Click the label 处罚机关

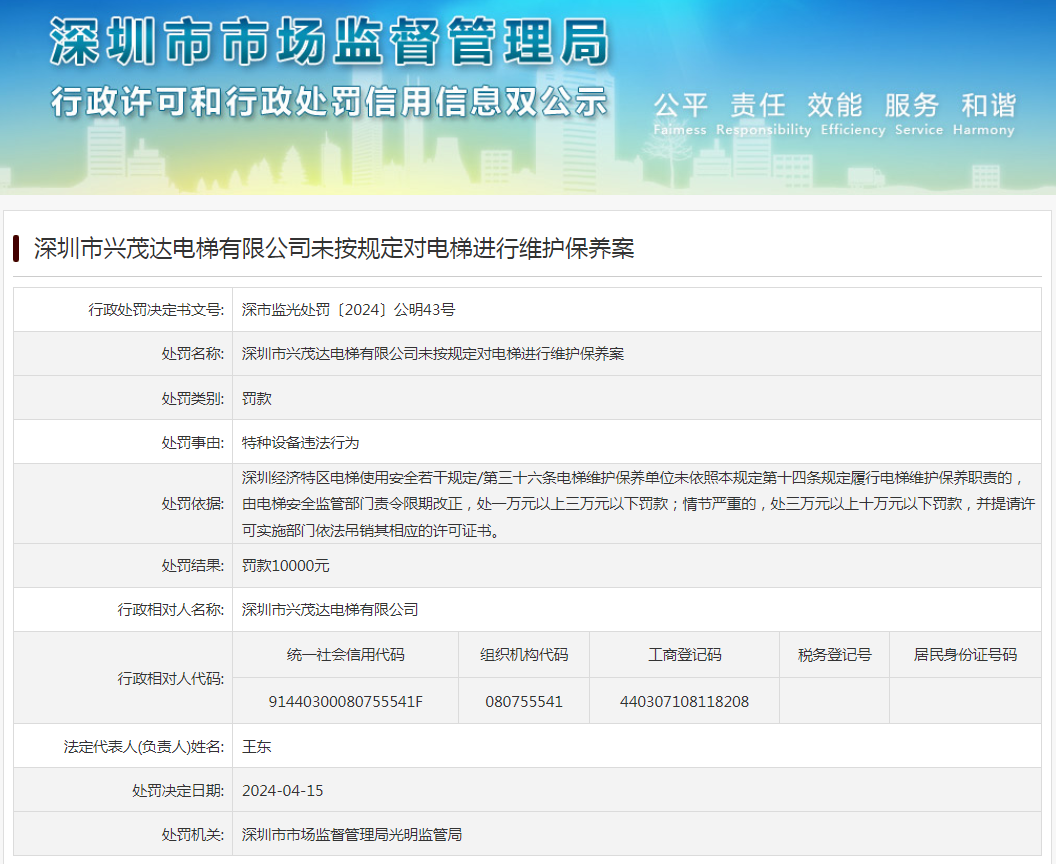click(193, 835)
